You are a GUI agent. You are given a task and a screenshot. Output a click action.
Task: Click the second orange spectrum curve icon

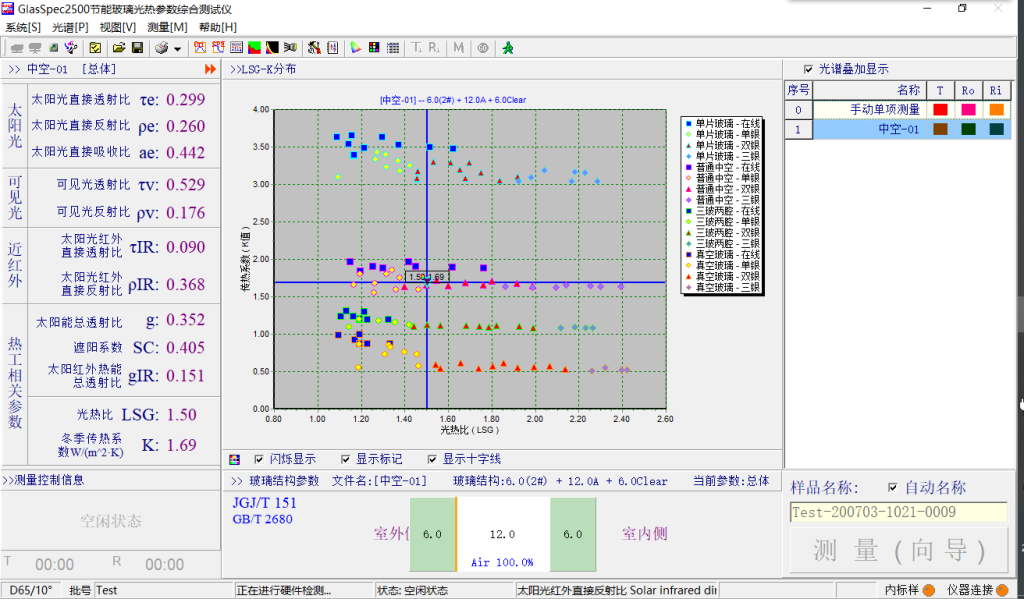pyautogui.click(x=218, y=48)
